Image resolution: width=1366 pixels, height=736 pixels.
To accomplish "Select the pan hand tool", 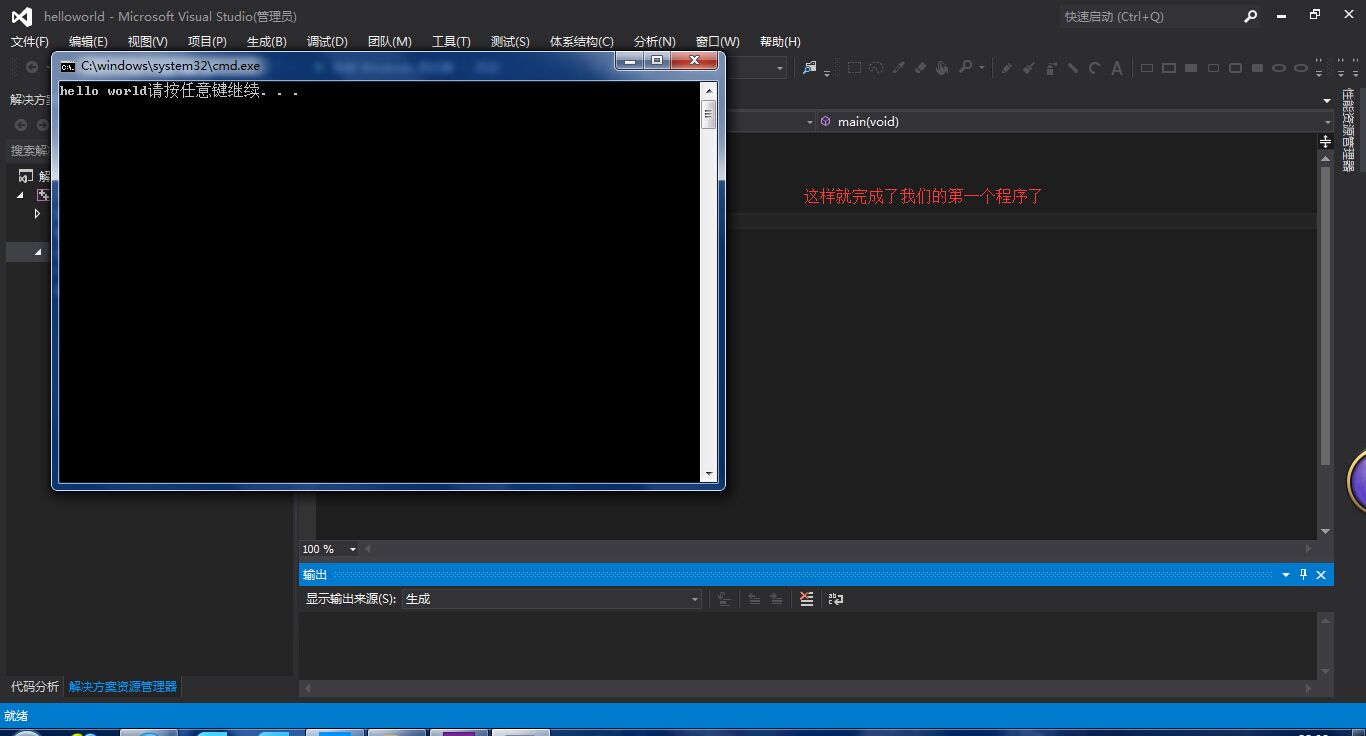I will click(x=942, y=68).
